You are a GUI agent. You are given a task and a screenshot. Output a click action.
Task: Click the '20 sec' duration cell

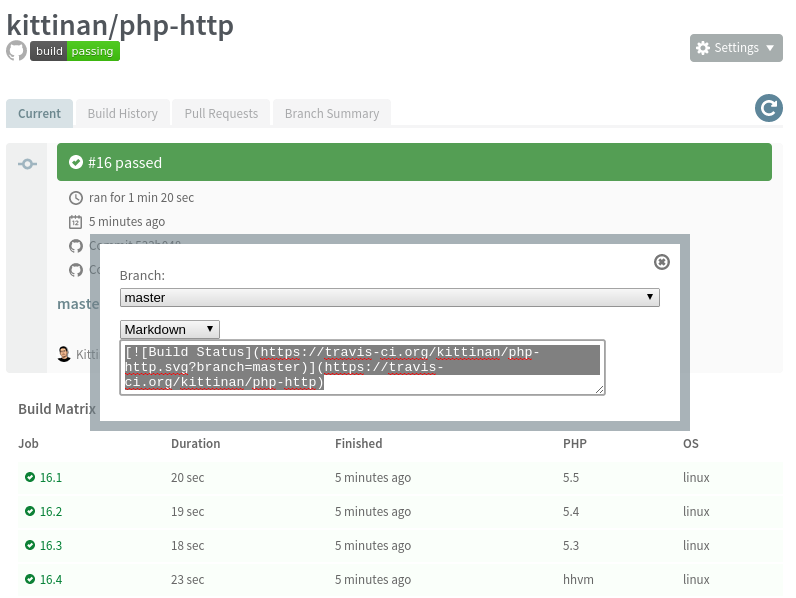[187, 478]
